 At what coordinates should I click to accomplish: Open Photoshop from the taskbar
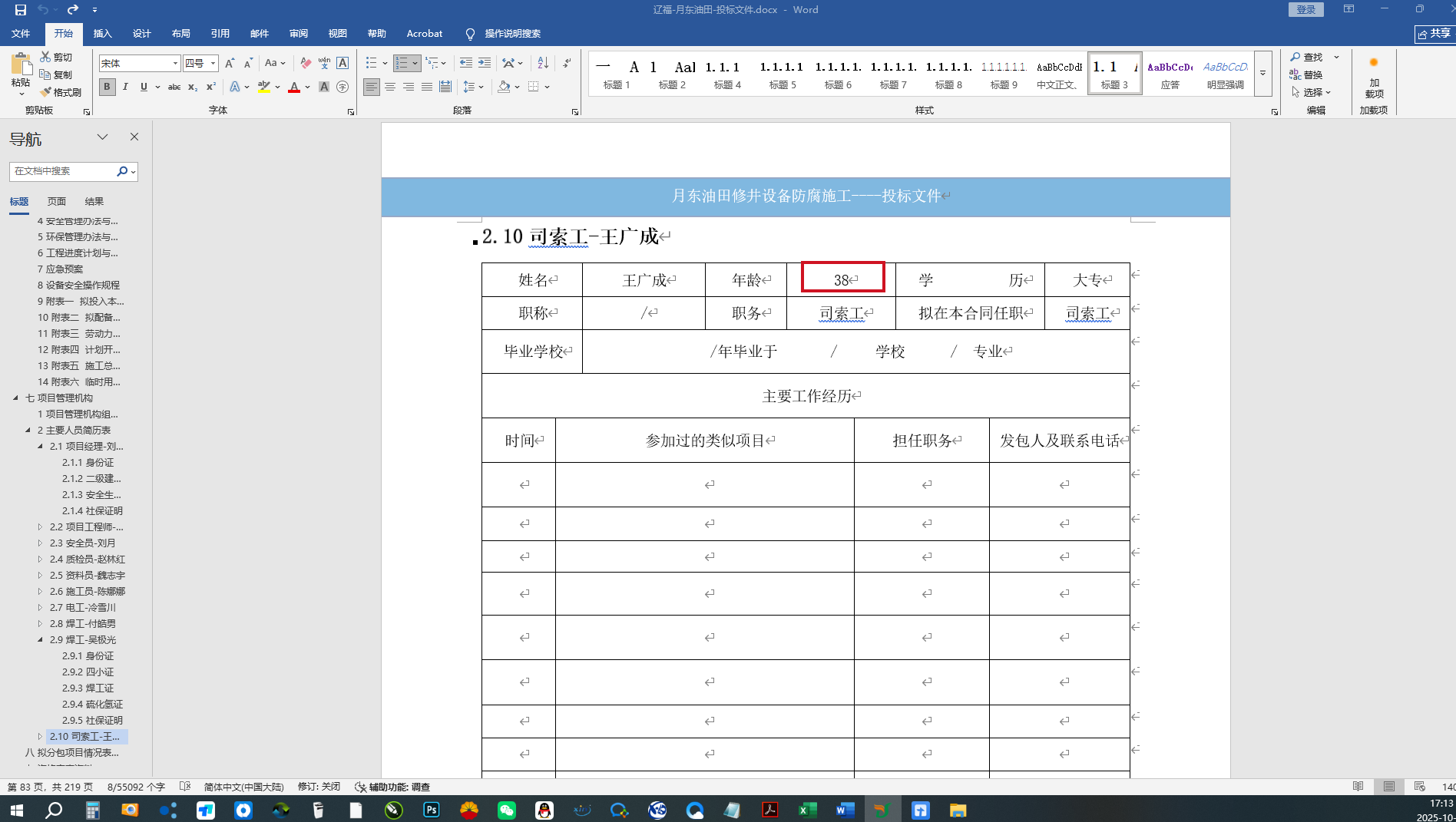[432, 810]
